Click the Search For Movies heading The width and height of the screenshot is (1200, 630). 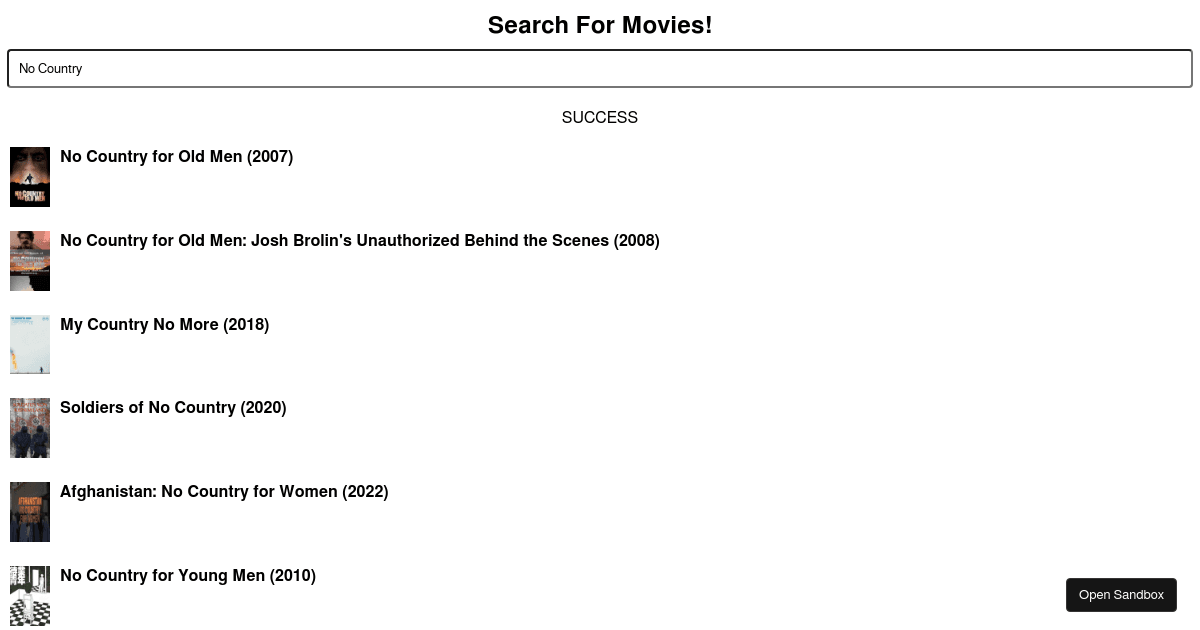tap(600, 25)
